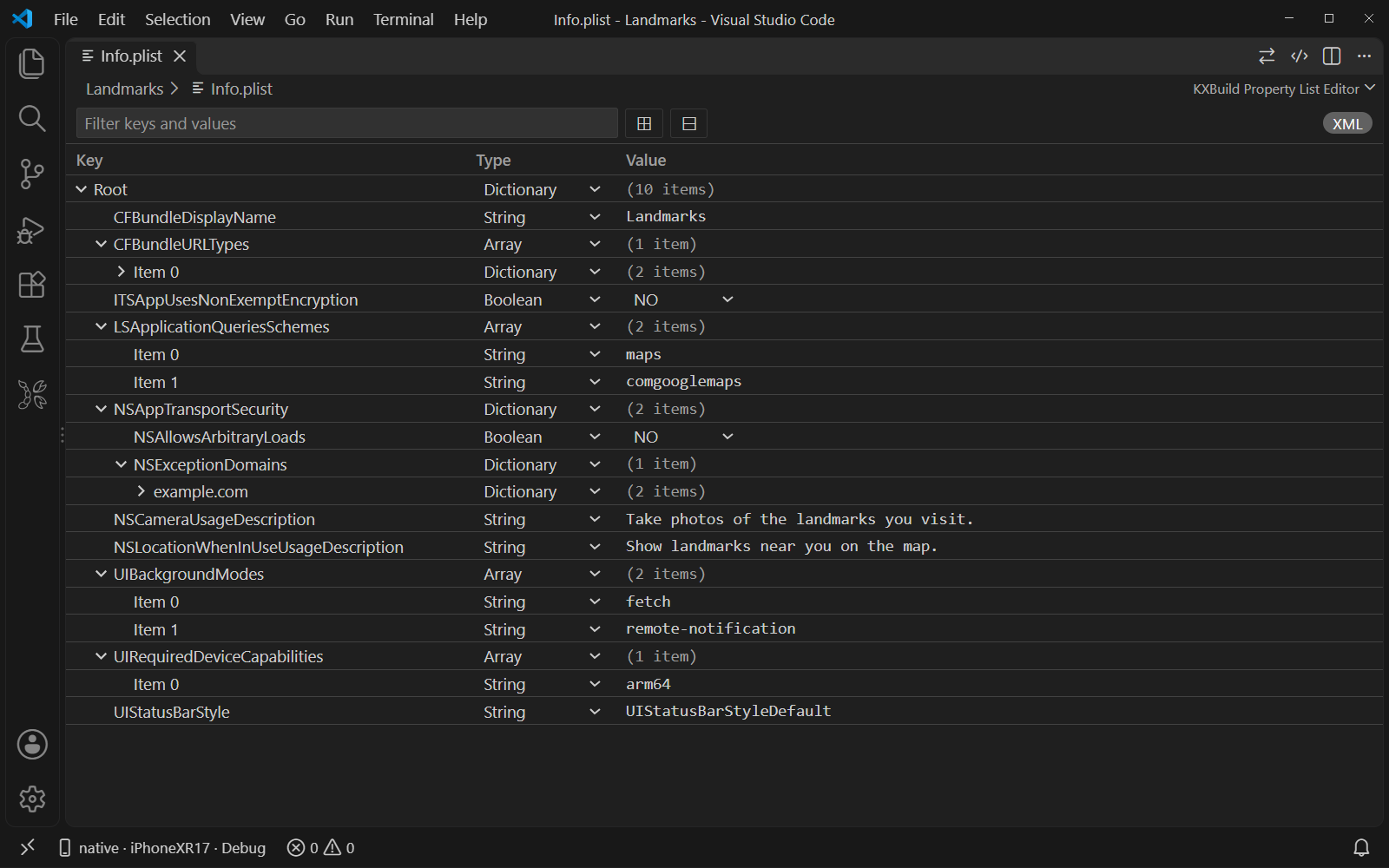This screenshot has width=1389, height=868.
Task: Open notifications bell in status bar
Action: pos(1361,848)
